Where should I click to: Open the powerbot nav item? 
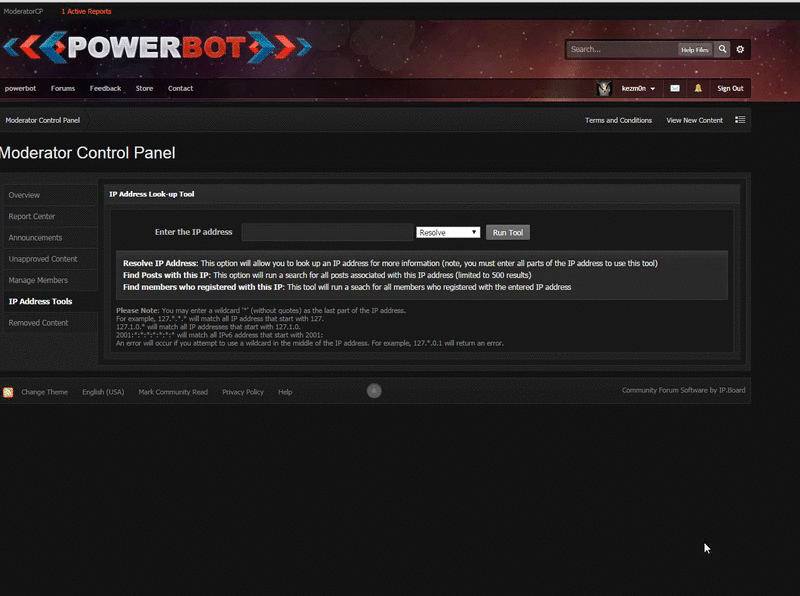(20, 88)
